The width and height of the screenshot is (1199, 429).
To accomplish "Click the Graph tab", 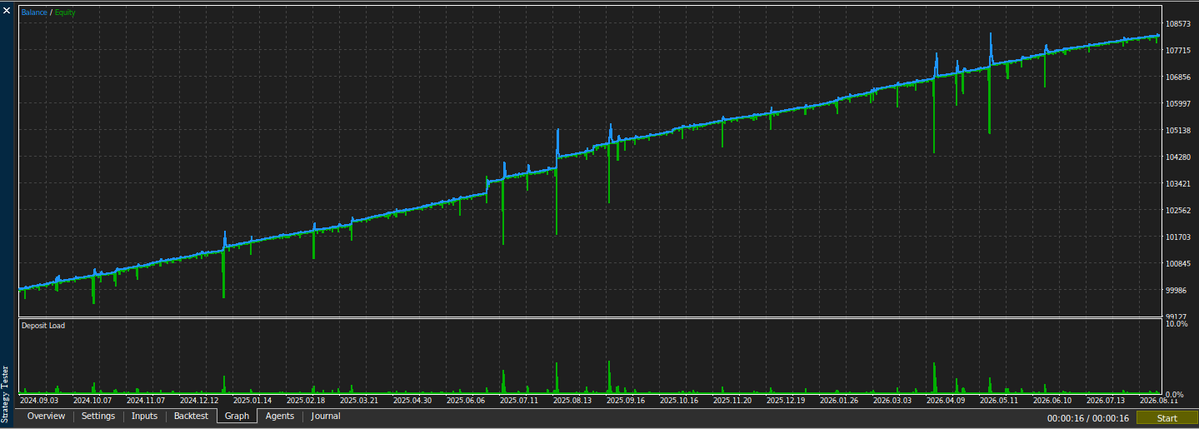I will click(x=237, y=417).
